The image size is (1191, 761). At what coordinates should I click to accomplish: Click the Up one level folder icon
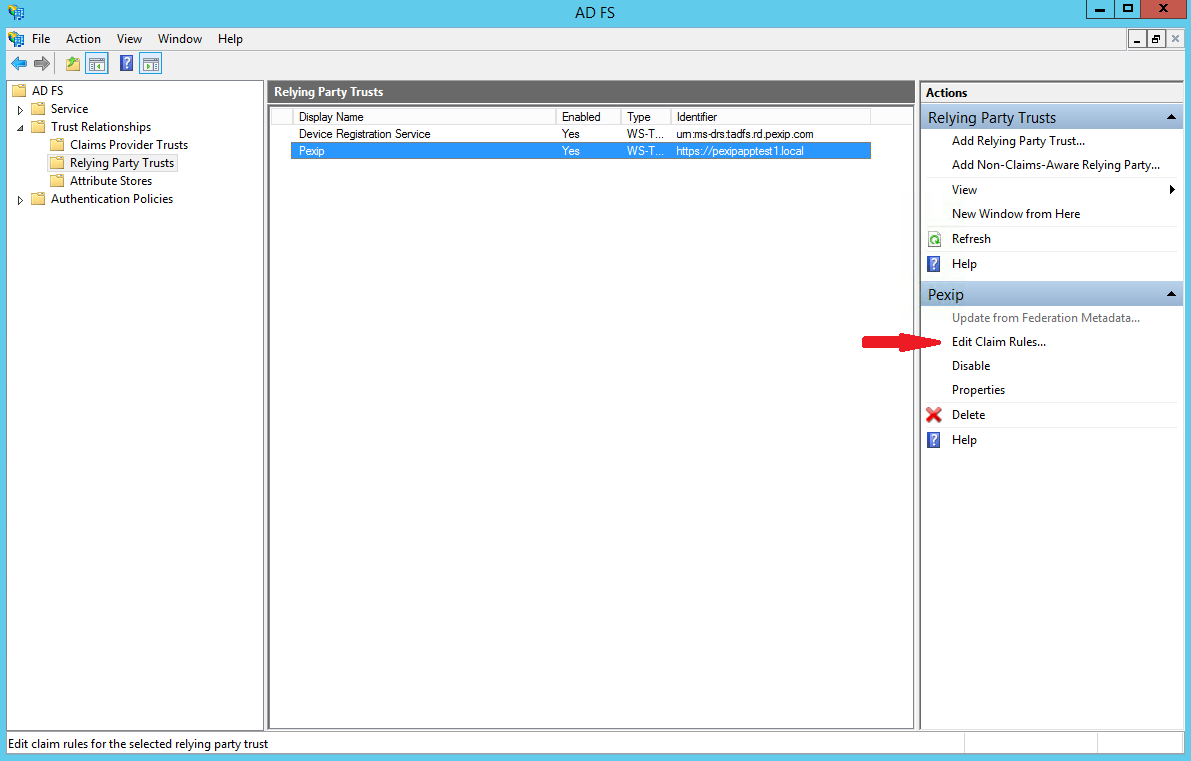(x=72, y=64)
